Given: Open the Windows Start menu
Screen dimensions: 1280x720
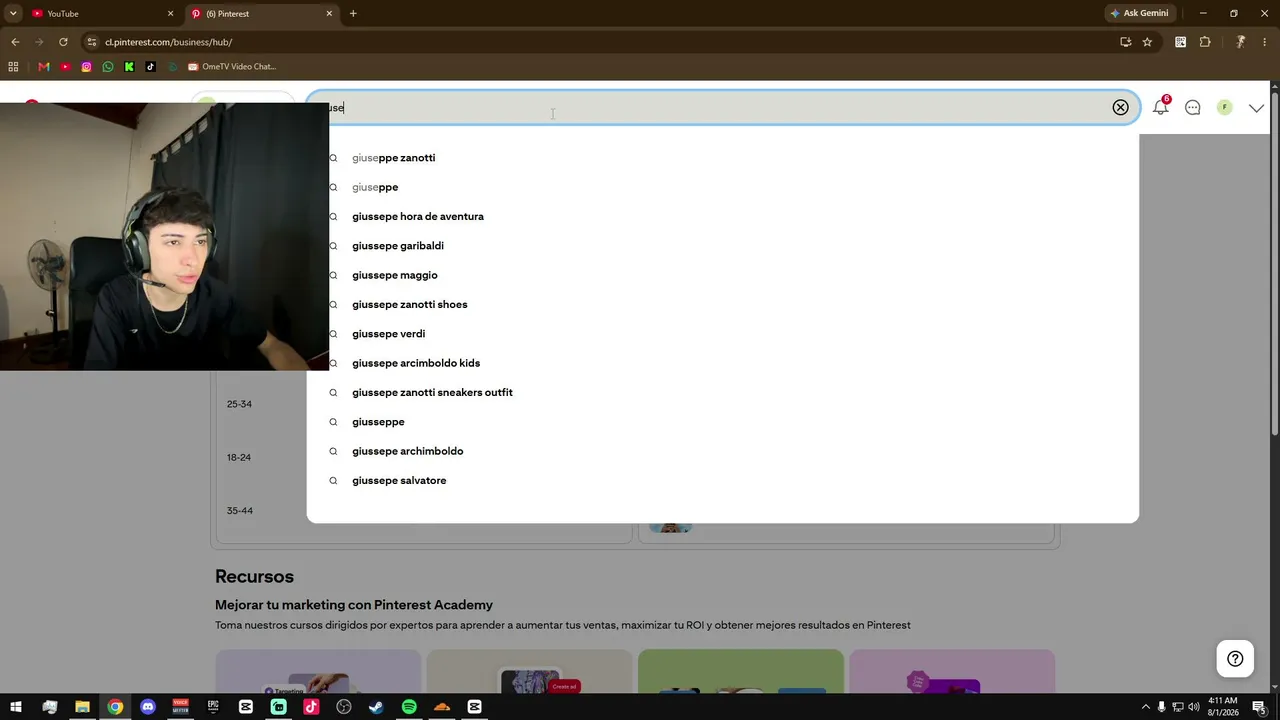Looking at the screenshot, I should click(16, 707).
